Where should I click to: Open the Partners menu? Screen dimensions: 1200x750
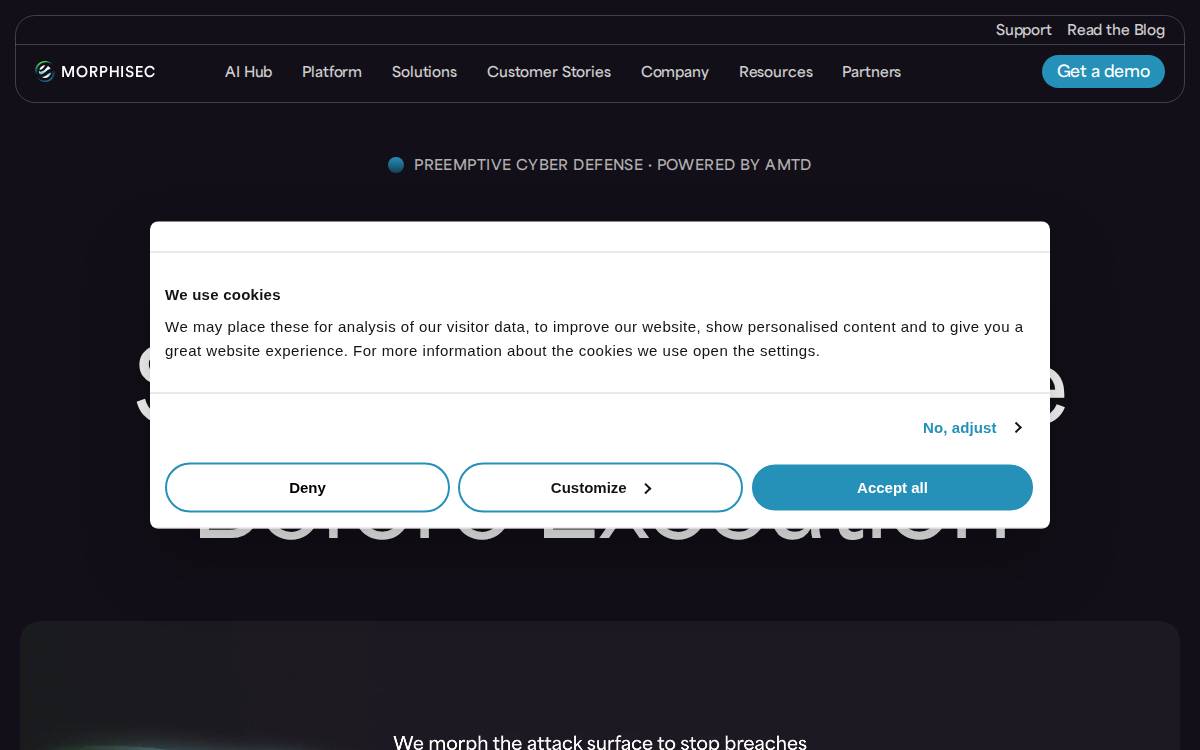871,72
